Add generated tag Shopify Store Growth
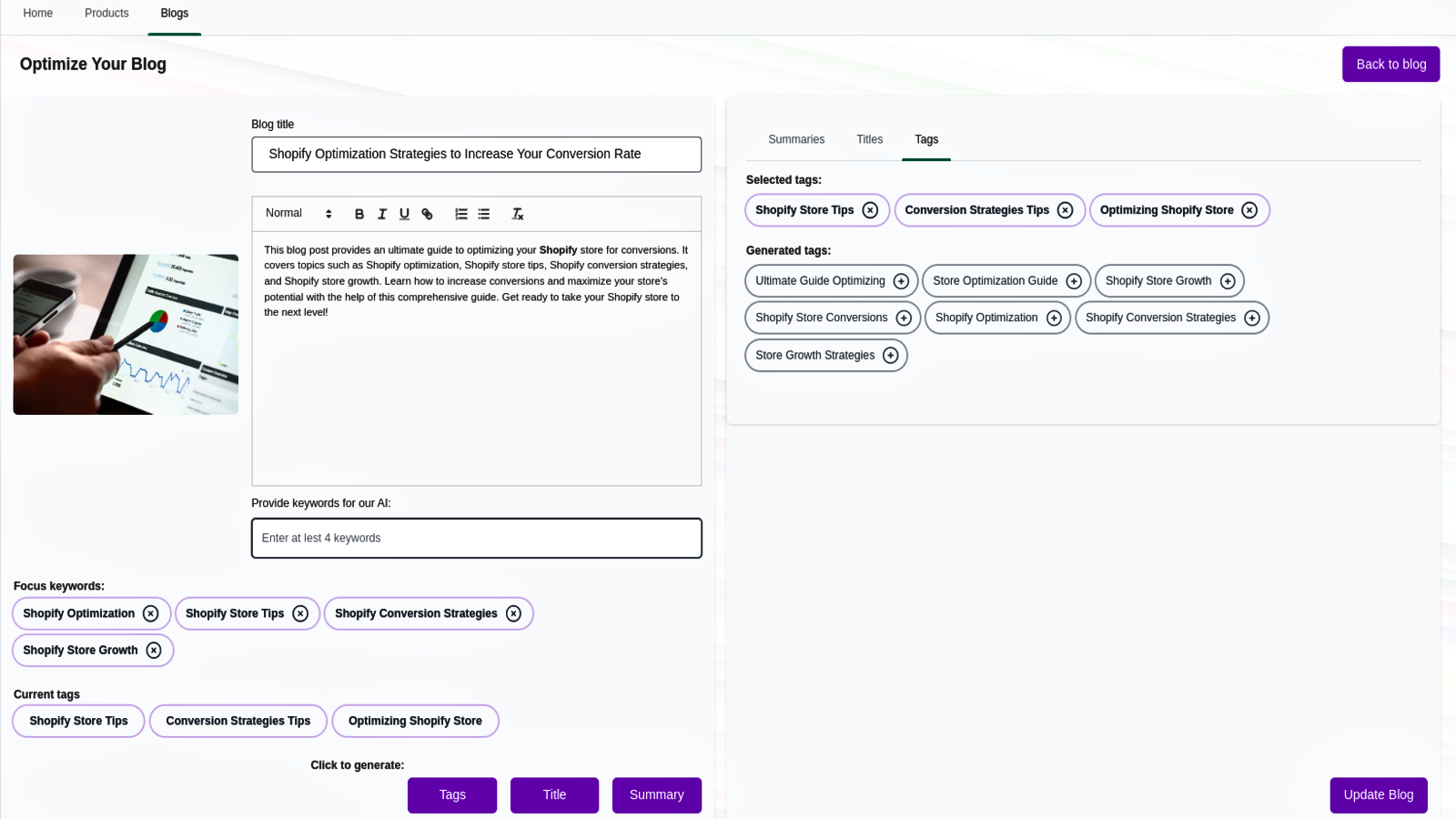Image resolution: width=1456 pixels, height=819 pixels. coord(1228,281)
